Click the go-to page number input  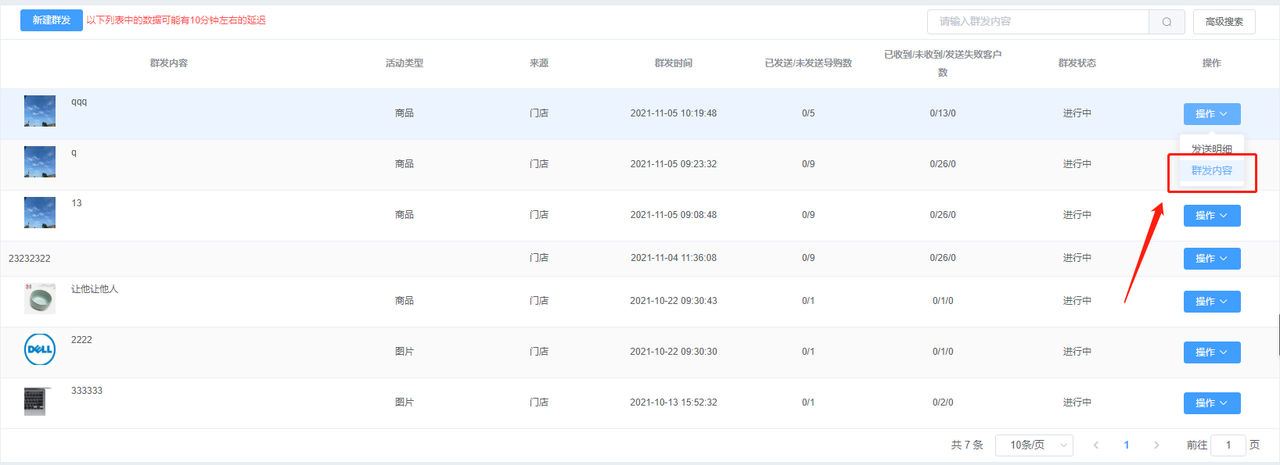click(1228, 444)
